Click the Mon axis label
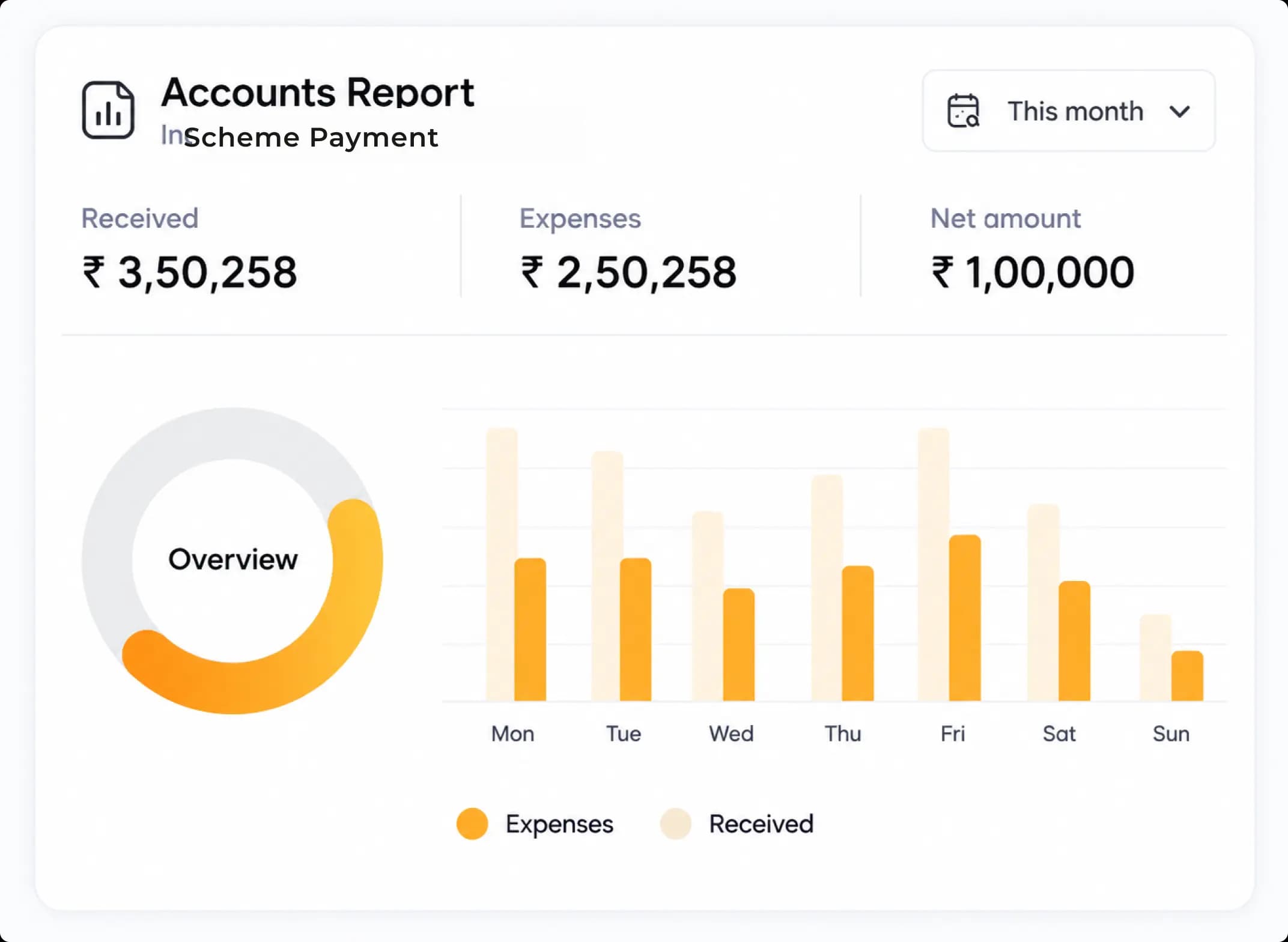 pos(512,734)
